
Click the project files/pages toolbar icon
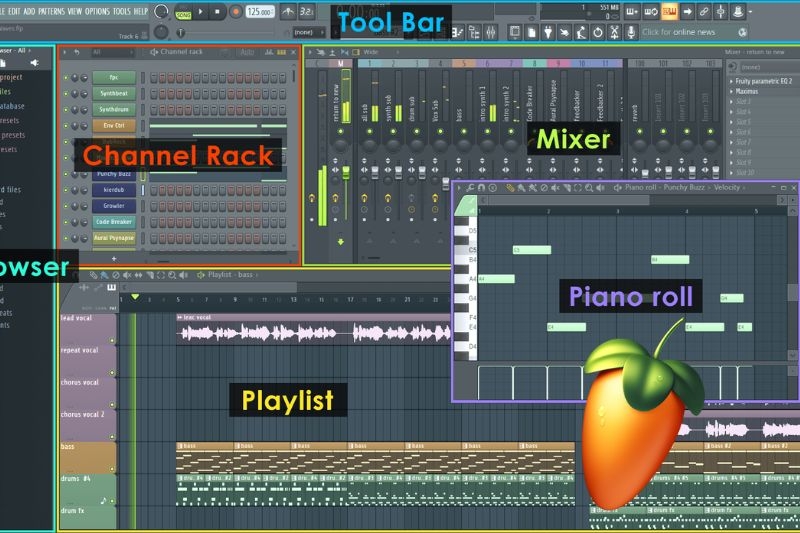[532, 33]
